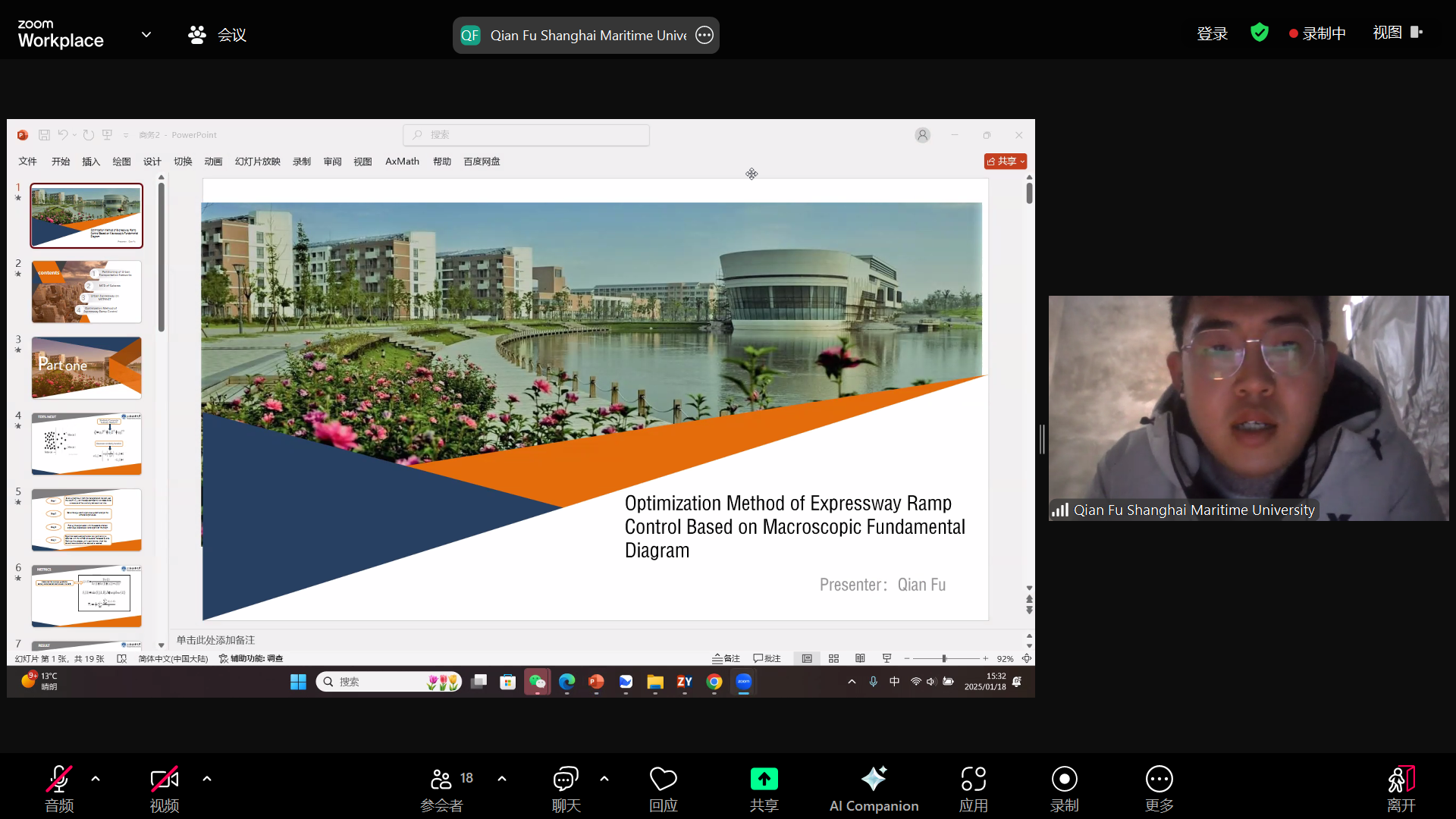Image resolution: width=1456 pixels, height=819 pixels.
Task: Toggle the Notes pane button
Action: (x=726, y=658)
